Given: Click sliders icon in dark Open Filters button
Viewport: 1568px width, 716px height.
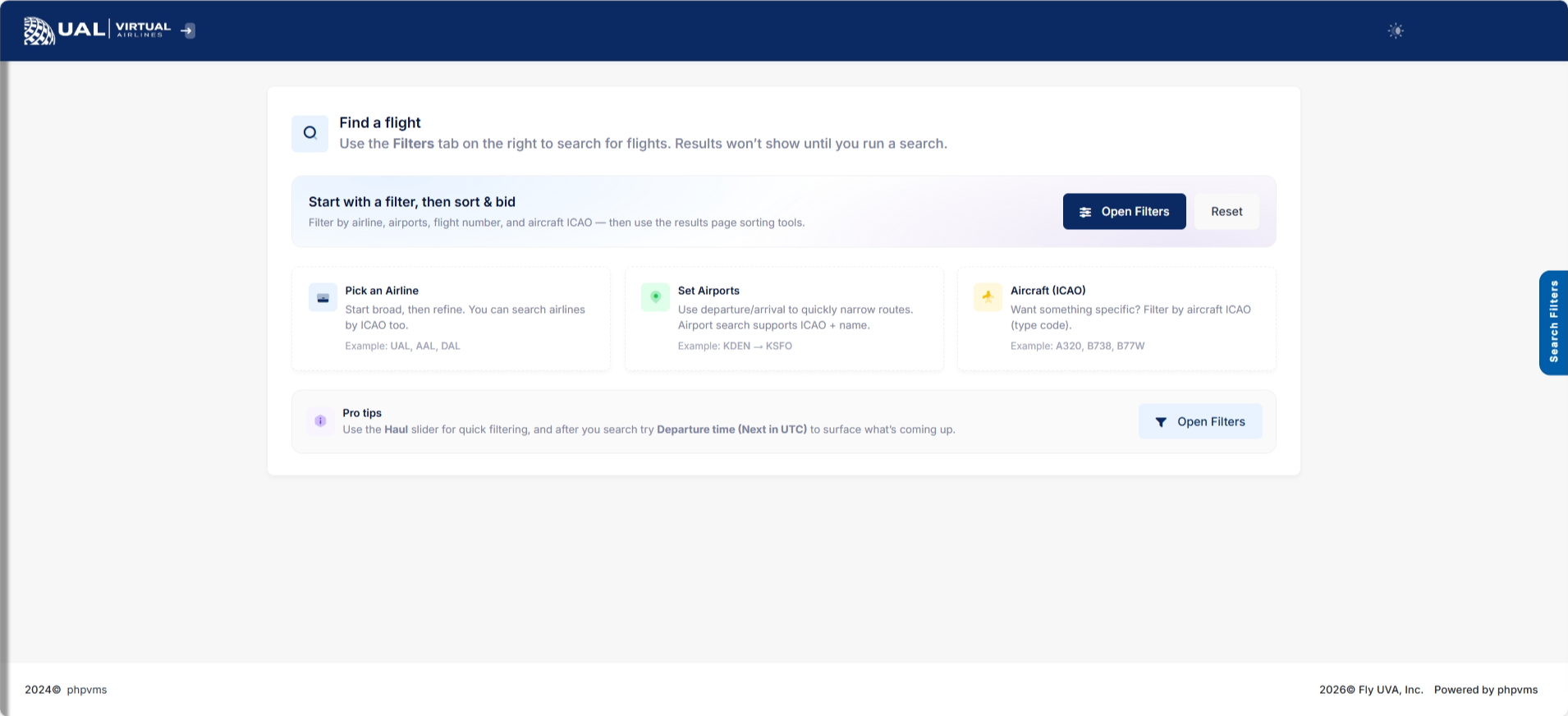Looking at the screenshot, I should [1085, 212].
